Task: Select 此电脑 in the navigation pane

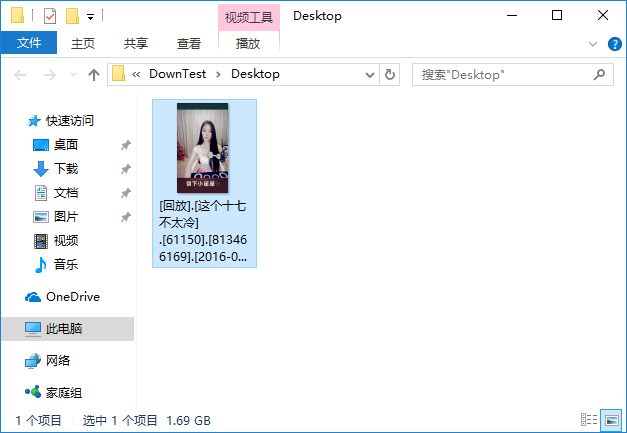Action: [x=68, y=329]
